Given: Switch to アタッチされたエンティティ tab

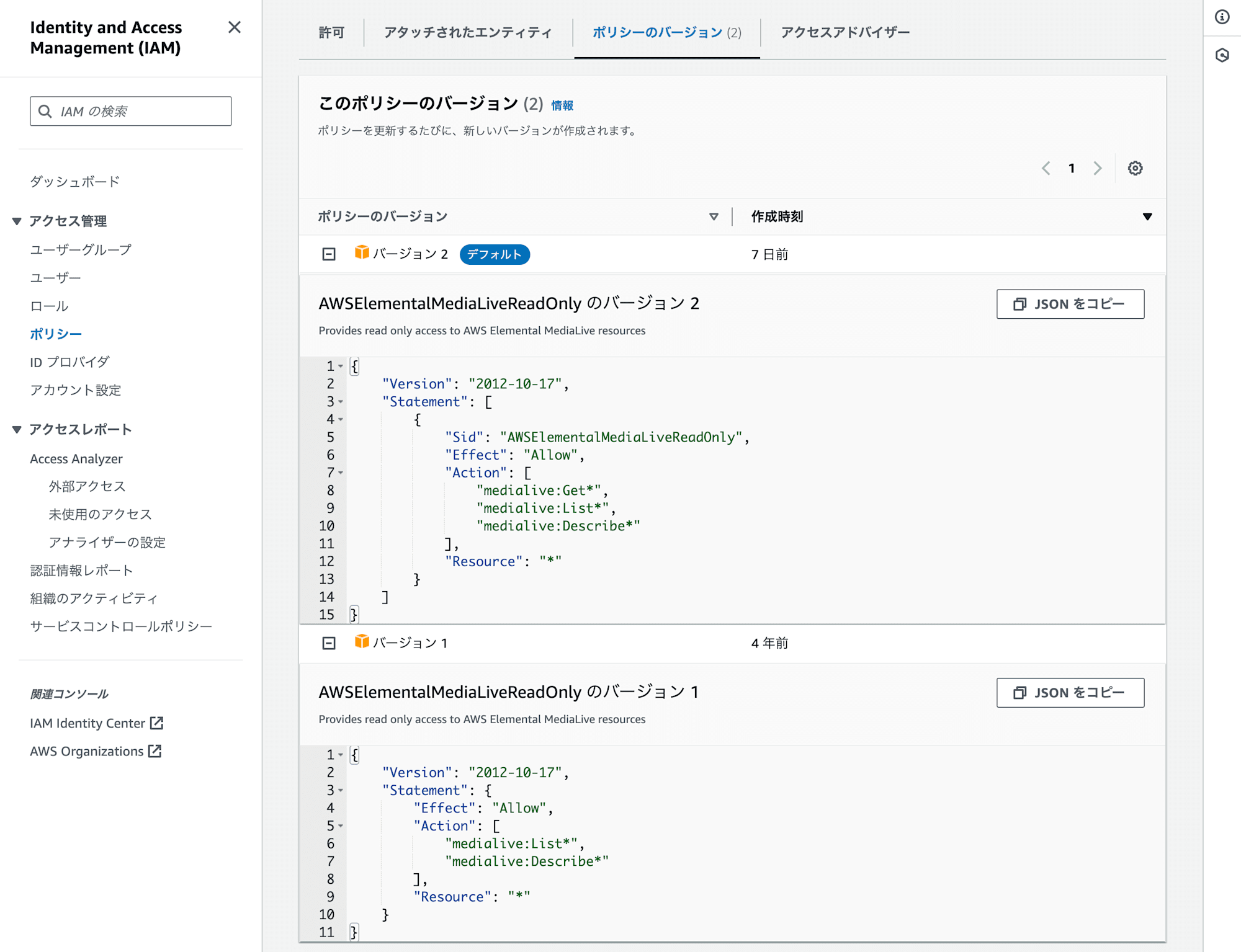Looking at the screenshot, I should point(468,32).
